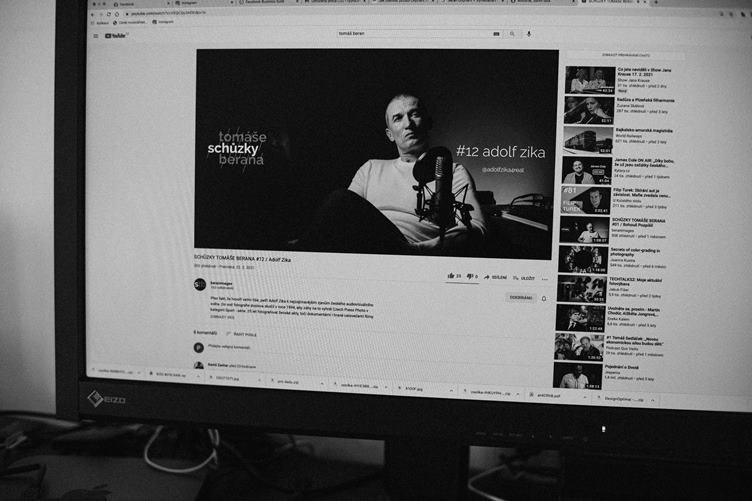Open the beranimages channel name link
Screen dimensions: 752x501
coord(221,283)
